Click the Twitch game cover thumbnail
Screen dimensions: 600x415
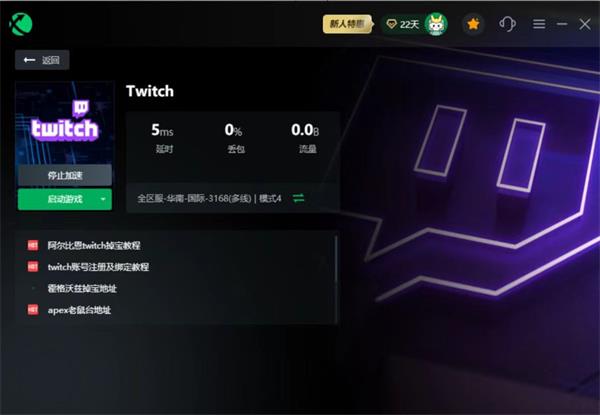point(65,123)
